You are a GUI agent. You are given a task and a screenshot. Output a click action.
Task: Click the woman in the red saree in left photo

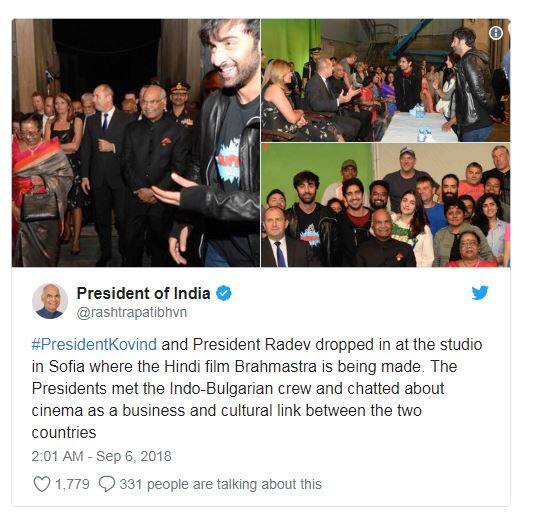39,191
